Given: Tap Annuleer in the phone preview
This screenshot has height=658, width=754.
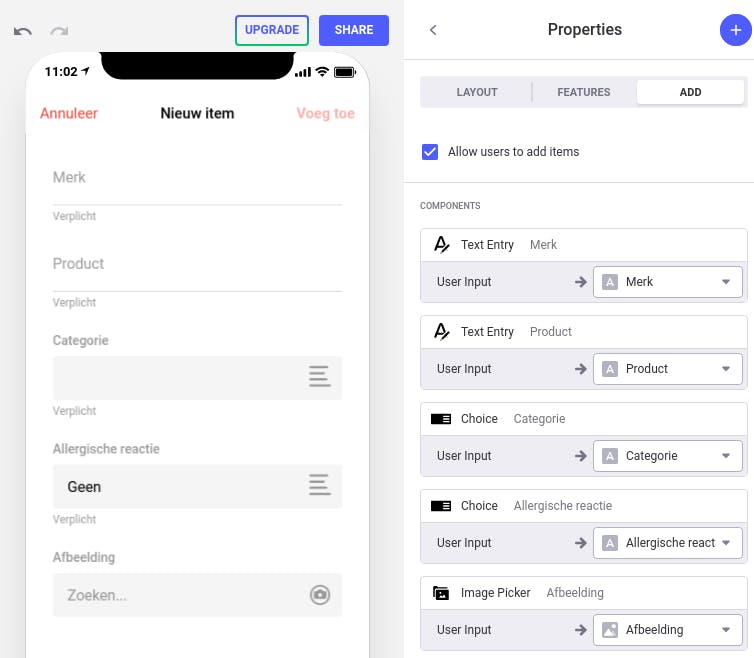Looking at the screenshot, I should click(69, 113).
